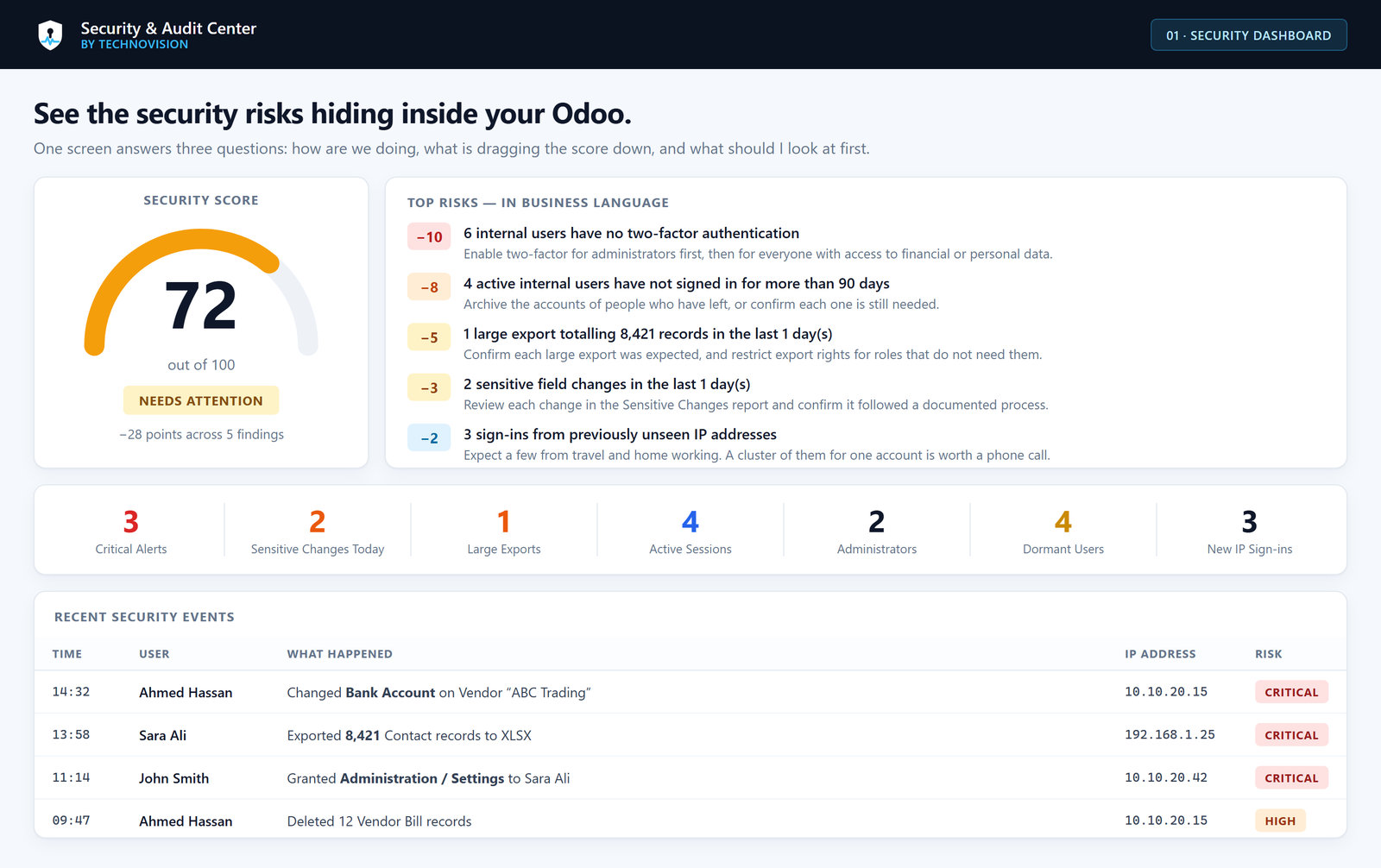1381x868 pixels.
Task: Open '3 sign-ins from previously unseen IP addresses'
Action: coord(620,434)
